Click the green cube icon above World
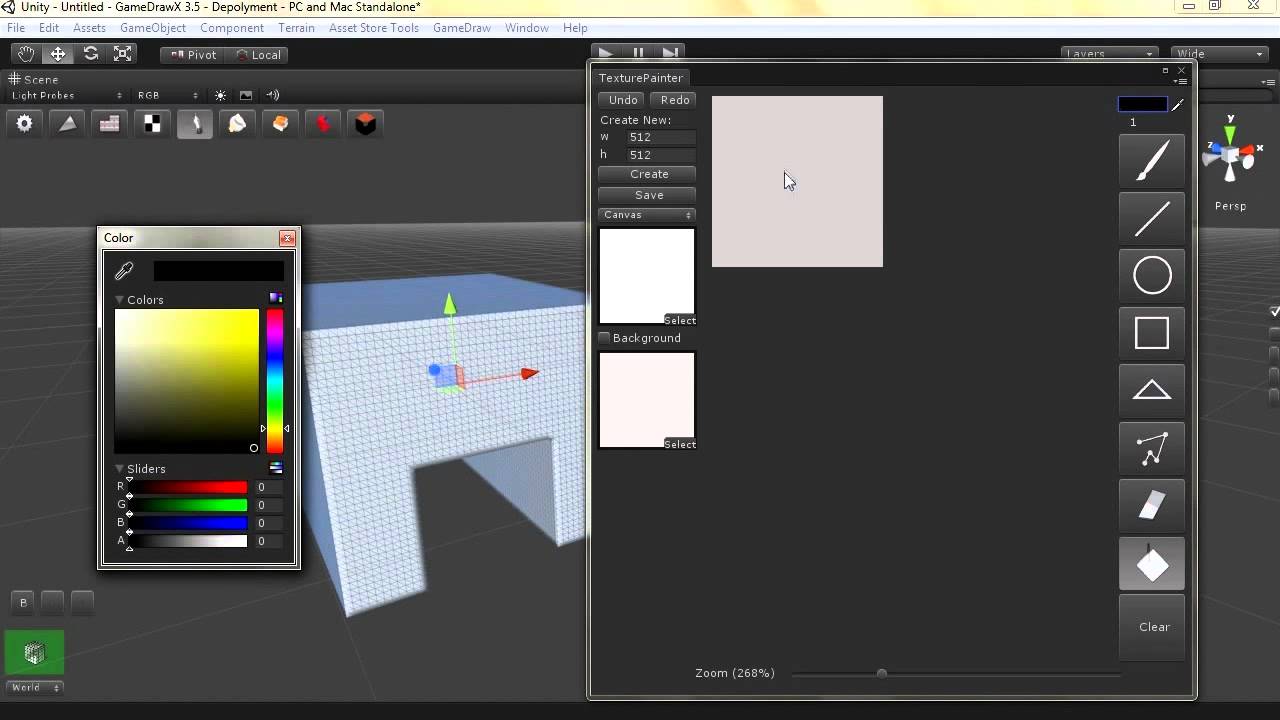The height and width of the screenshot is (720, 1280). coord(35,654)
